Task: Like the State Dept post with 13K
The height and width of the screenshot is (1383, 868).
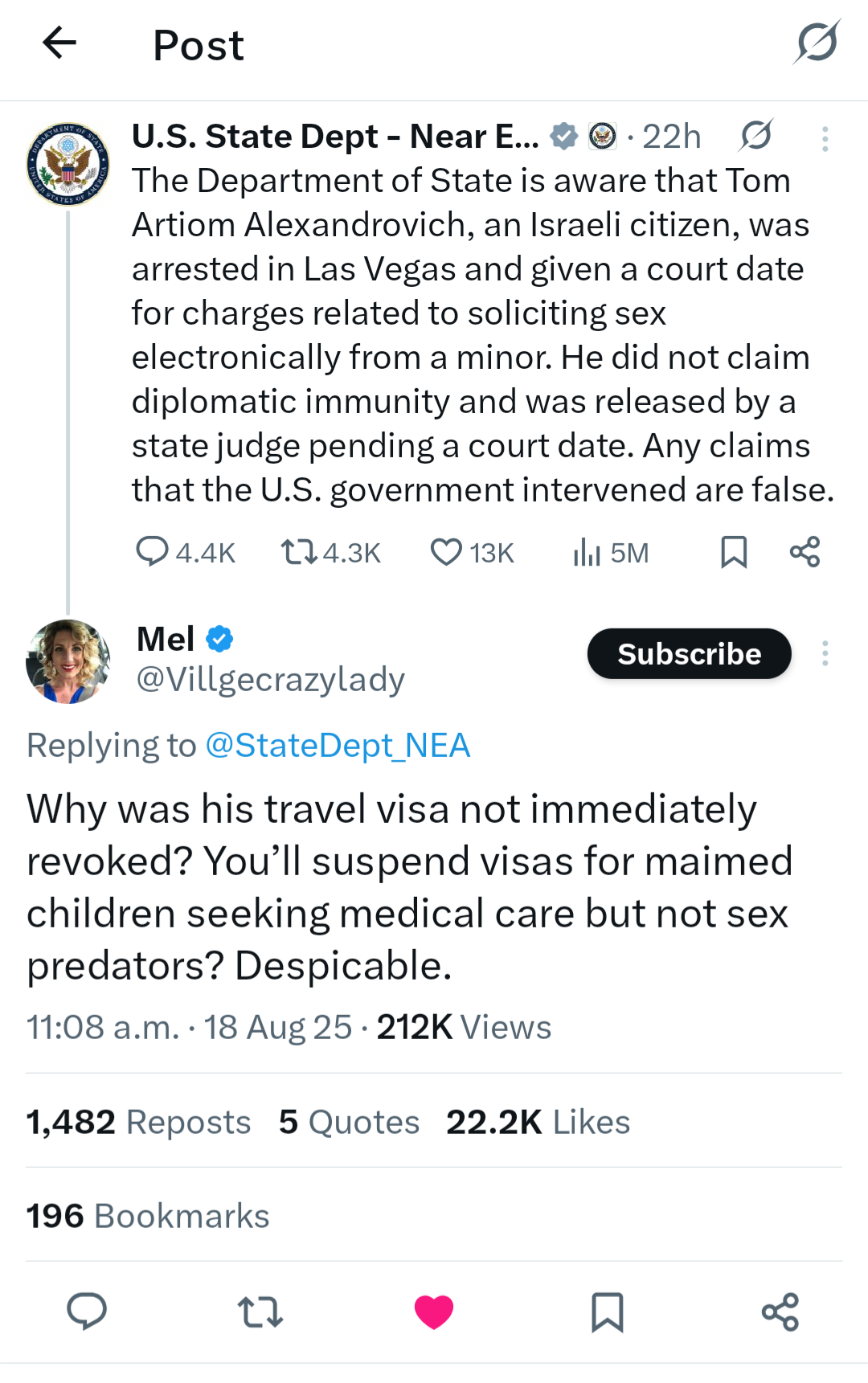Action: click(472, 553)
